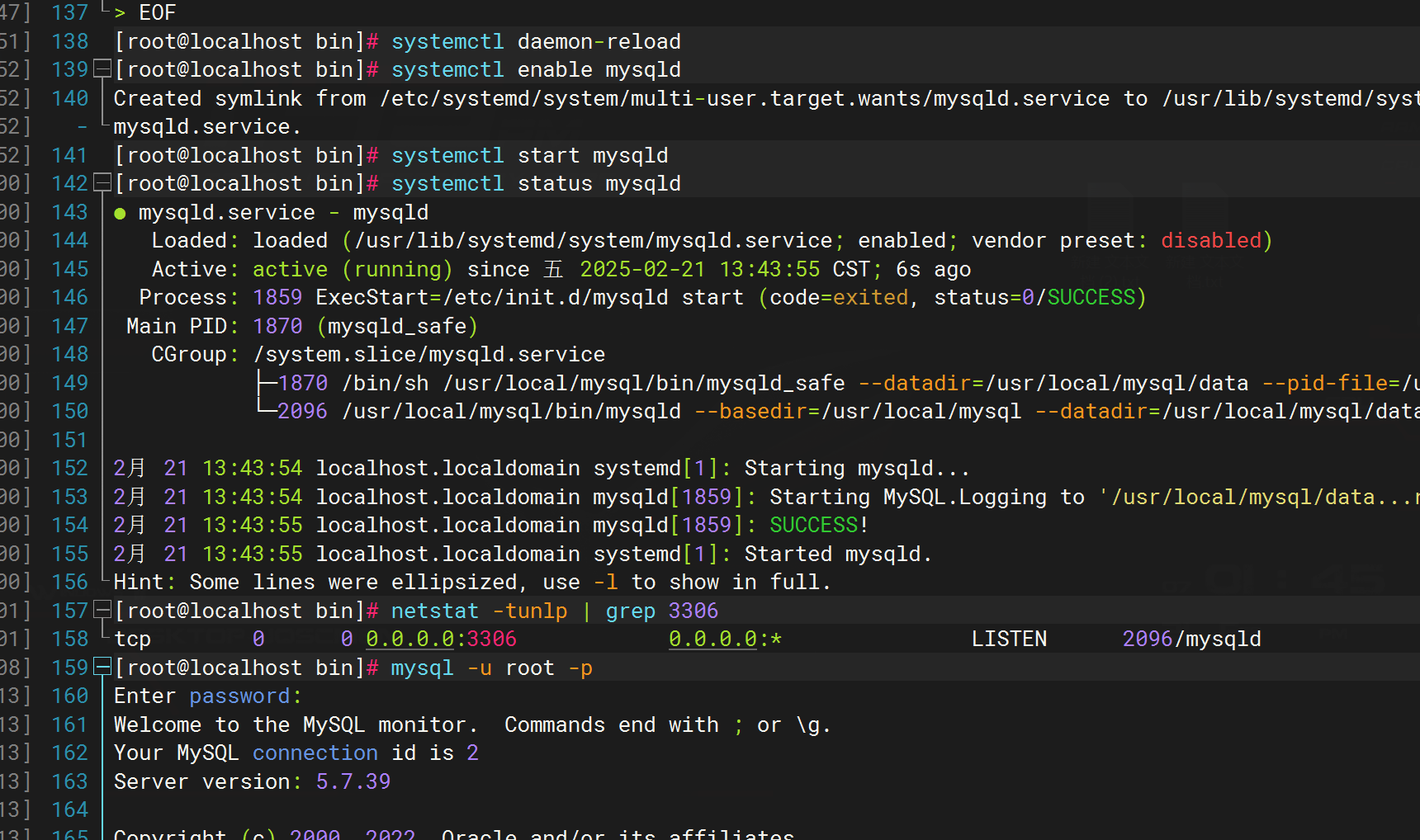Image resolution: width=1420 pixels, height=840 pixels.
Task: Click the underlined 0.0.0.0:* foreign address
Action: [724, 639]
